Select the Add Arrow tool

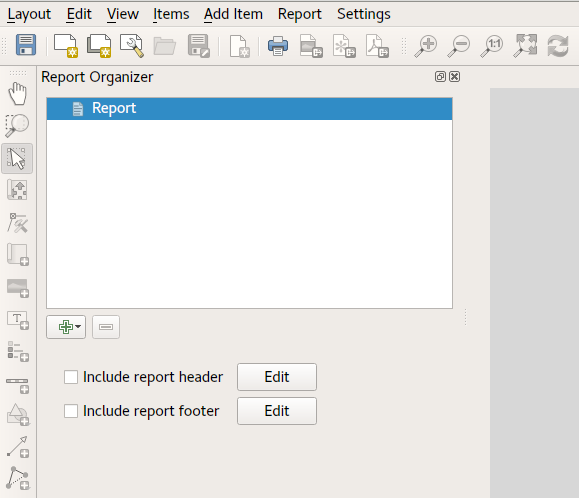click(x=18, y=447)
